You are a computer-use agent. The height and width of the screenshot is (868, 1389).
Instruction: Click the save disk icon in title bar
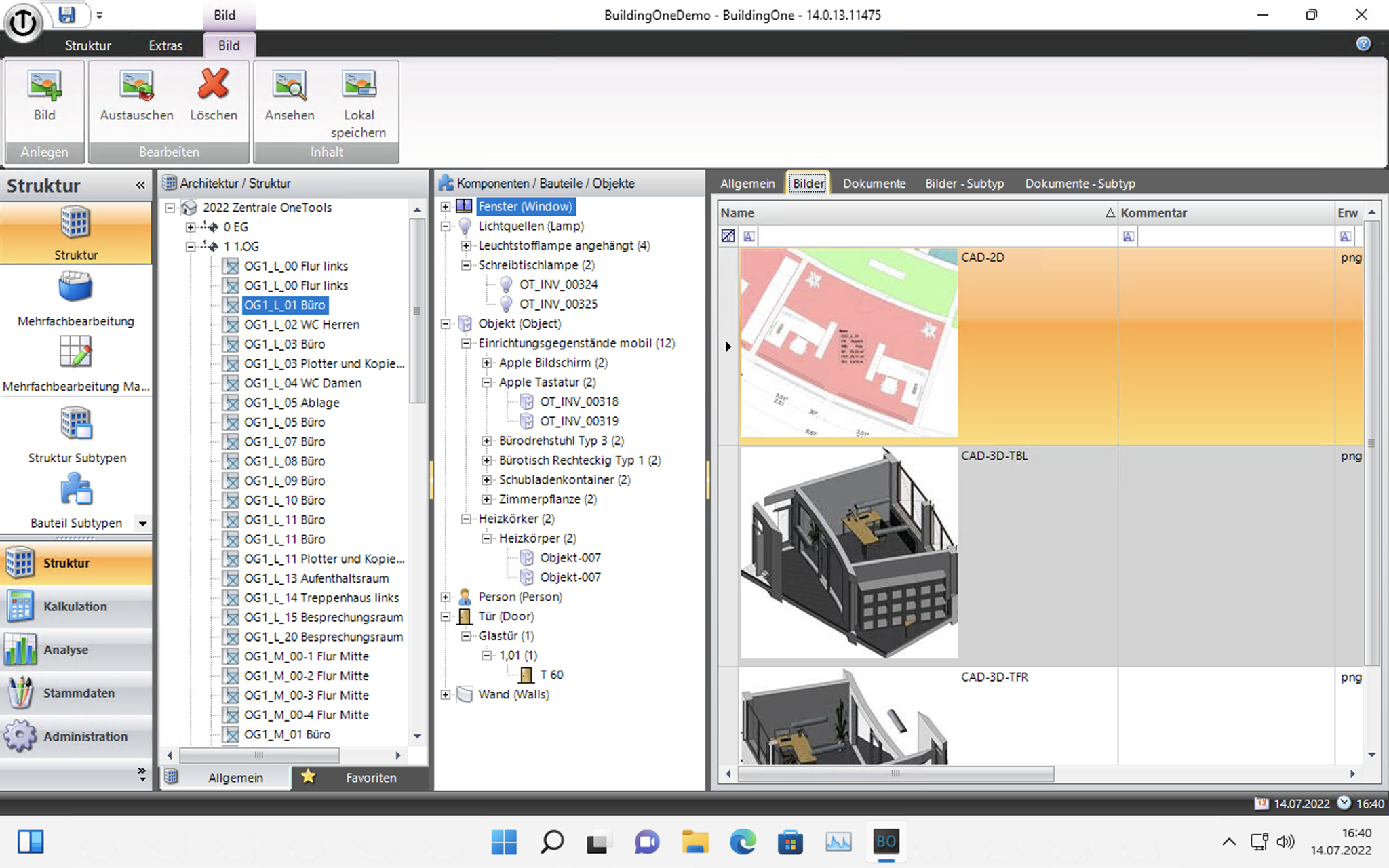click(66, 15)
